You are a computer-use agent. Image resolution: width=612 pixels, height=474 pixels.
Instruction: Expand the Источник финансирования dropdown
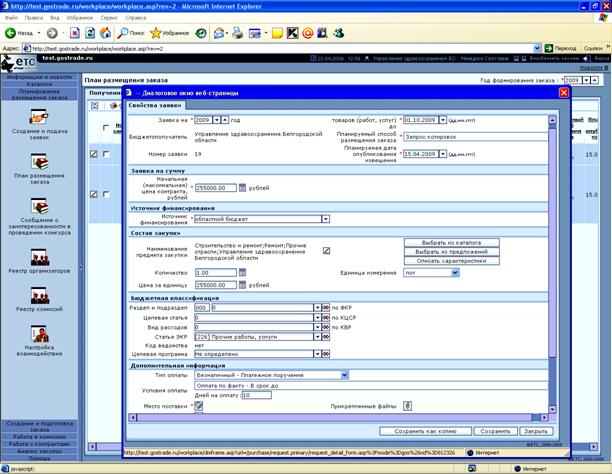[325, 219]
